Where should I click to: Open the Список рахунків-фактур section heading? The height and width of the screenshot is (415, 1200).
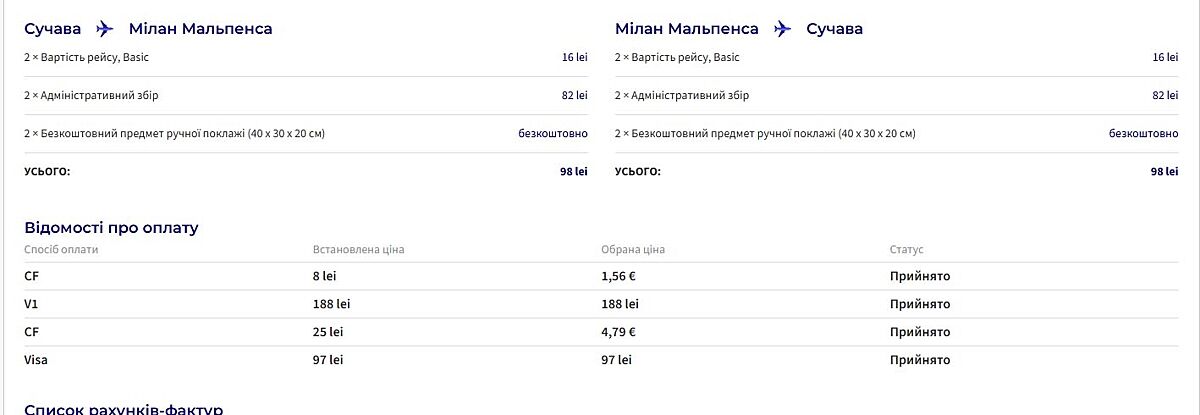coord(123,409)
